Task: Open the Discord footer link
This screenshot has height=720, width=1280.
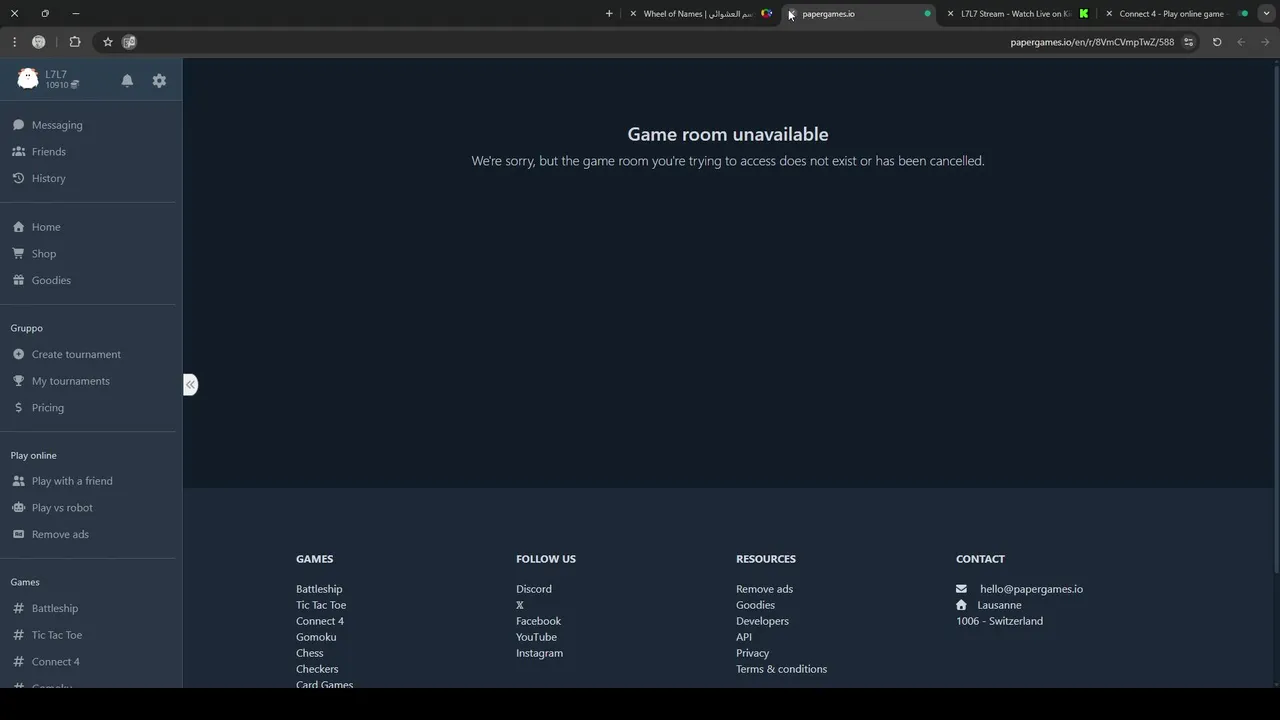Action: point(534,589)
